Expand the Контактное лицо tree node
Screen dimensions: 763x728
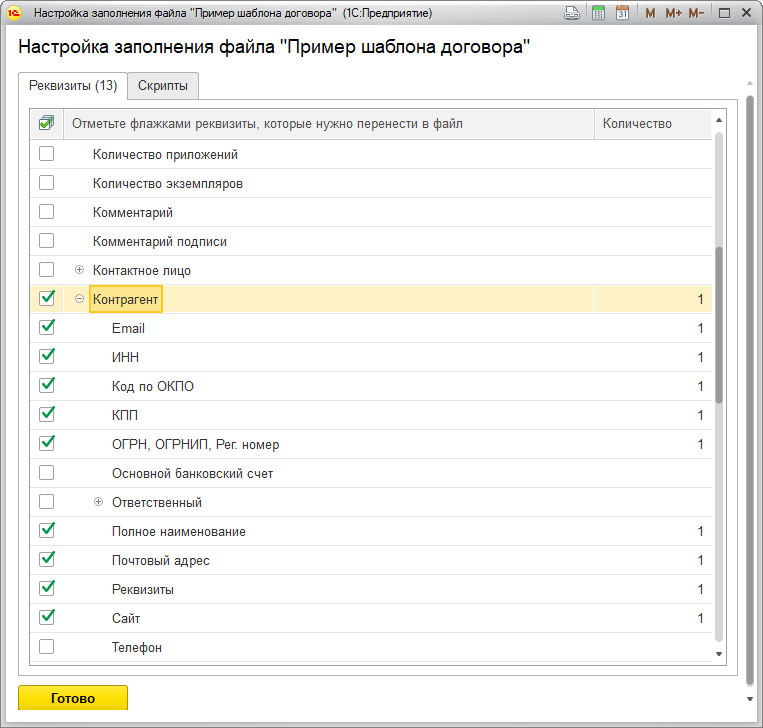80,270
